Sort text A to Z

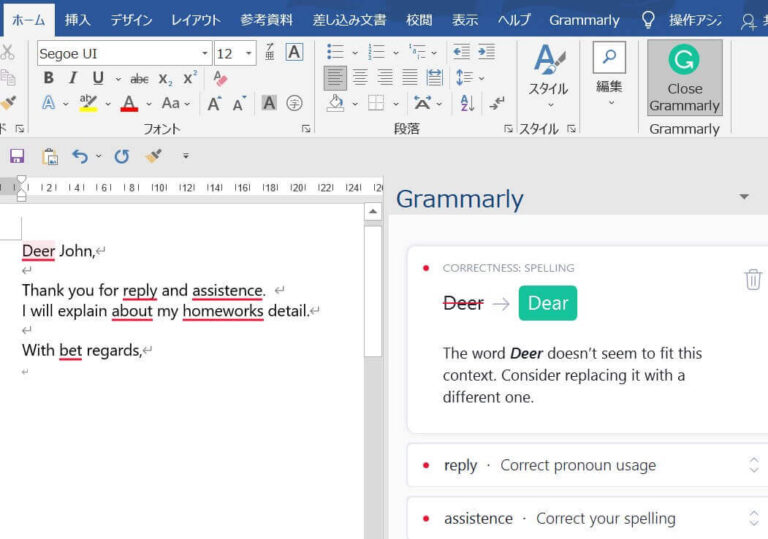coord(467,103)
